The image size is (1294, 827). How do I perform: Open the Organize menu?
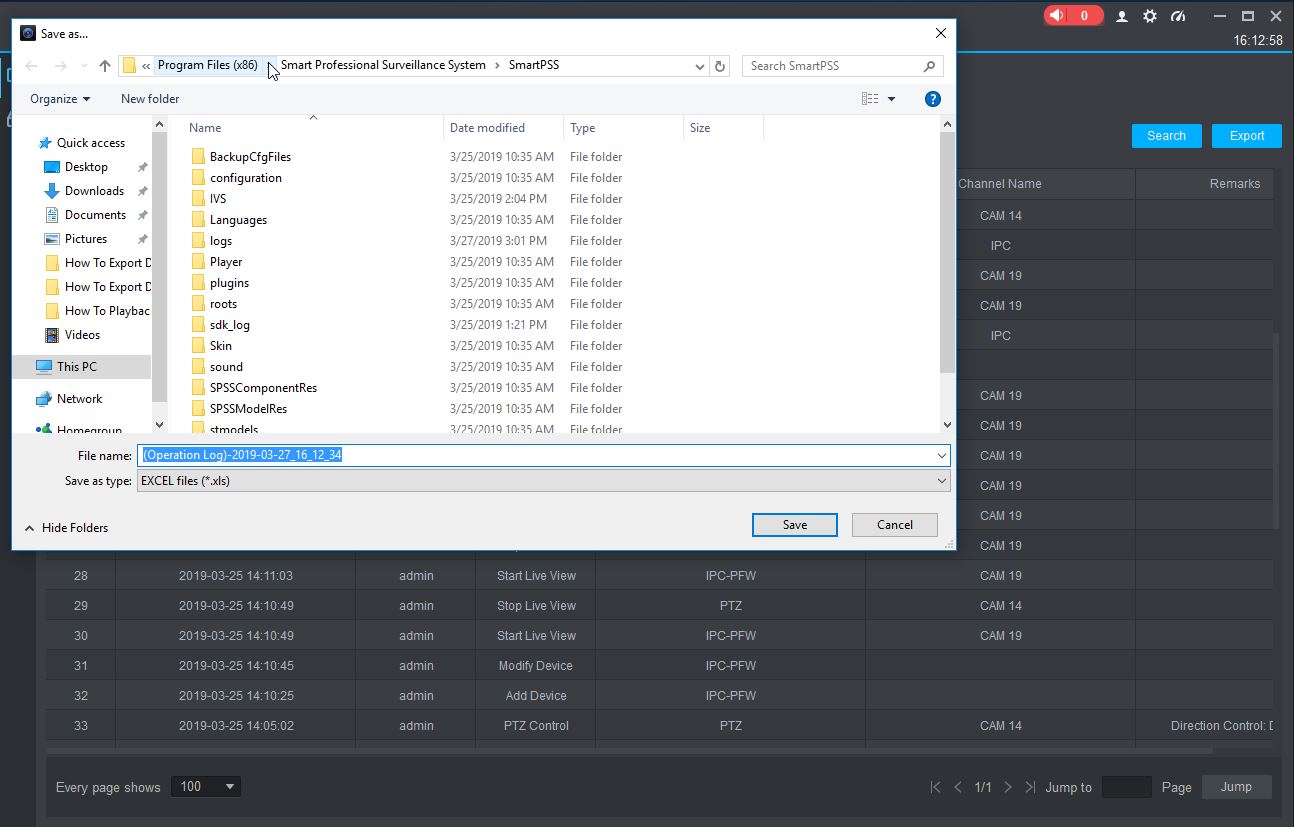click(x=58, y=98)
